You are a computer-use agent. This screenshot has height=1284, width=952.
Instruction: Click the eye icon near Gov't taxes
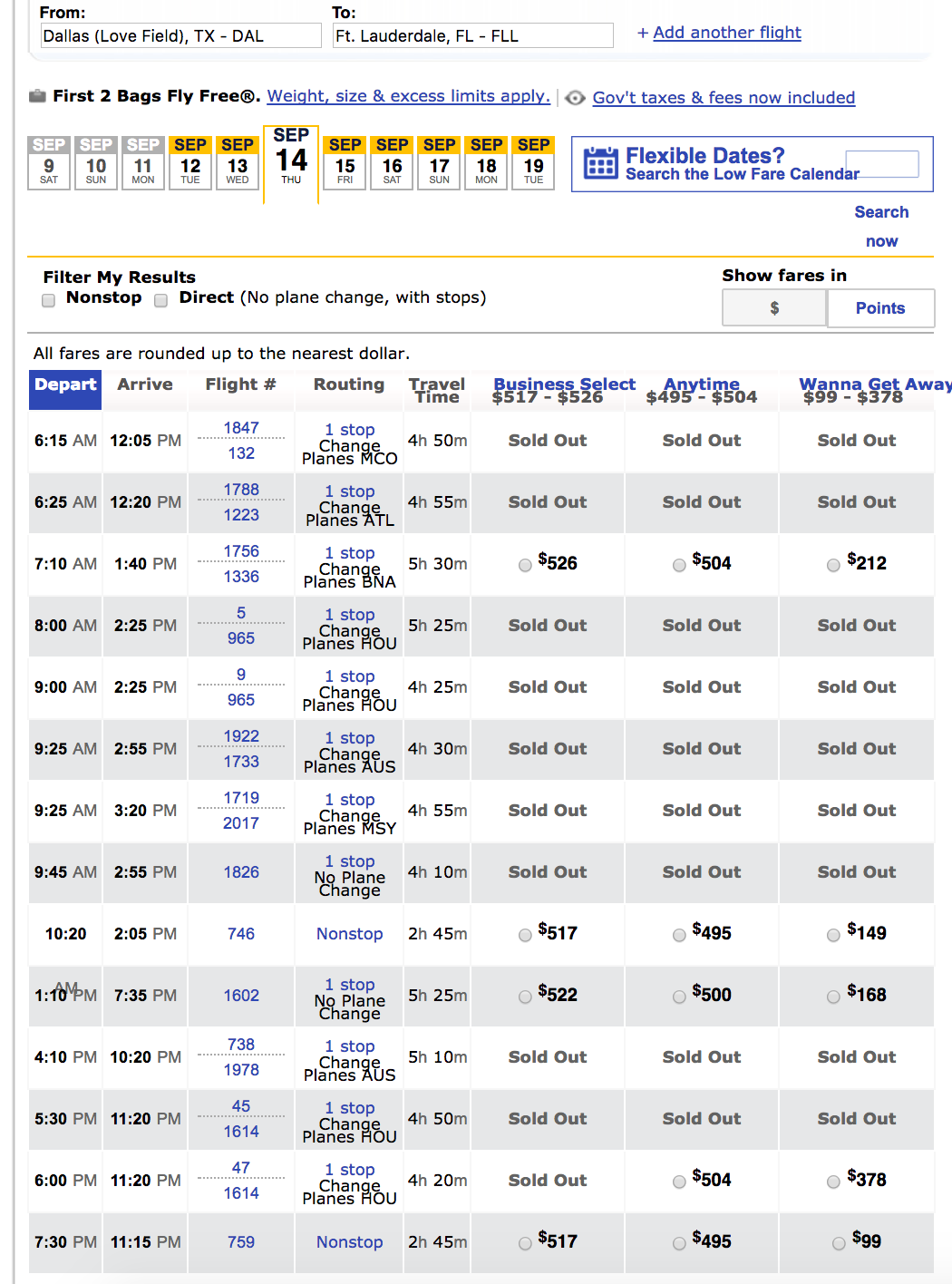[x=575, y=98]
